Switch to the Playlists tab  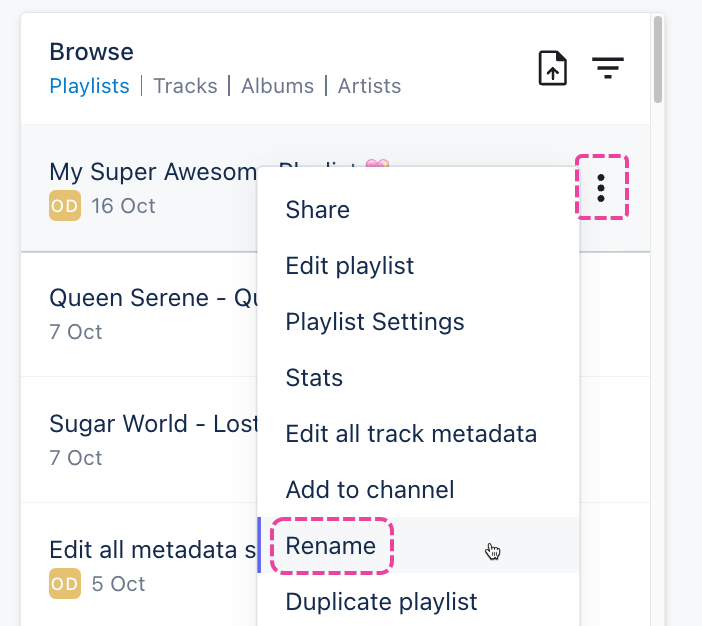coord(89,86)
